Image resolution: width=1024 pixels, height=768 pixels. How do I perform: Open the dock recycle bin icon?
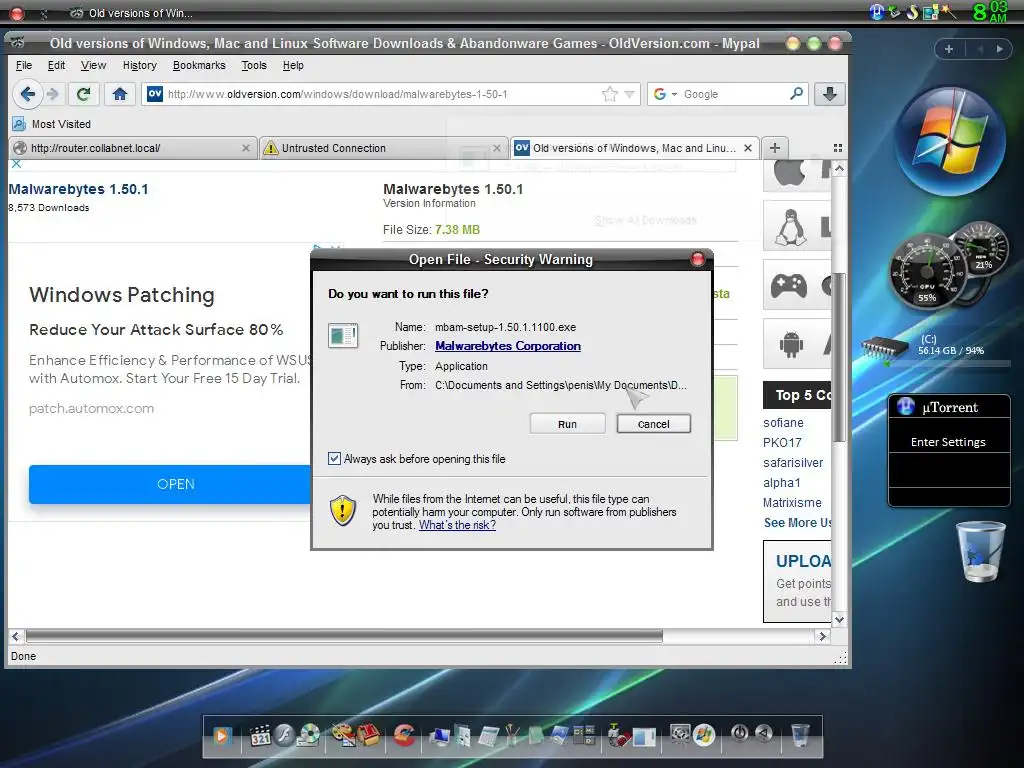(x=800, y=735)
